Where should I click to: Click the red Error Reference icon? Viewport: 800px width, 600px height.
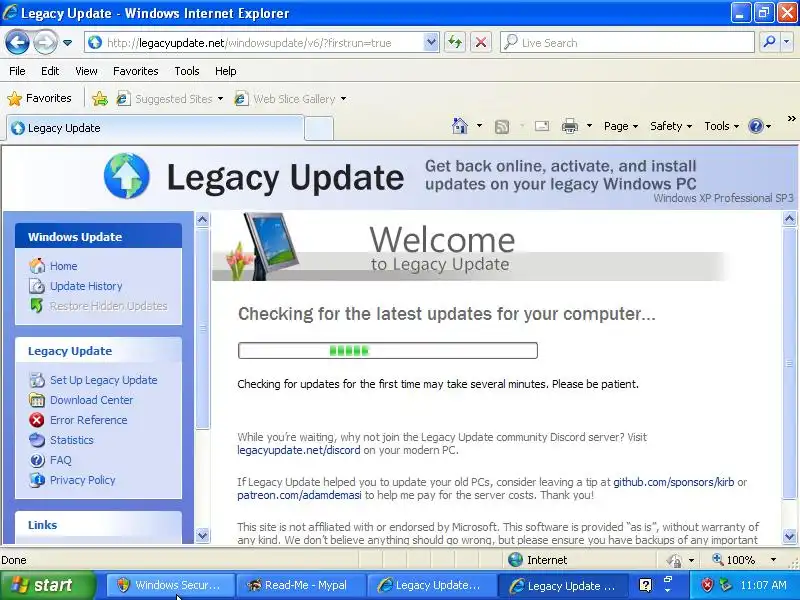37,420
